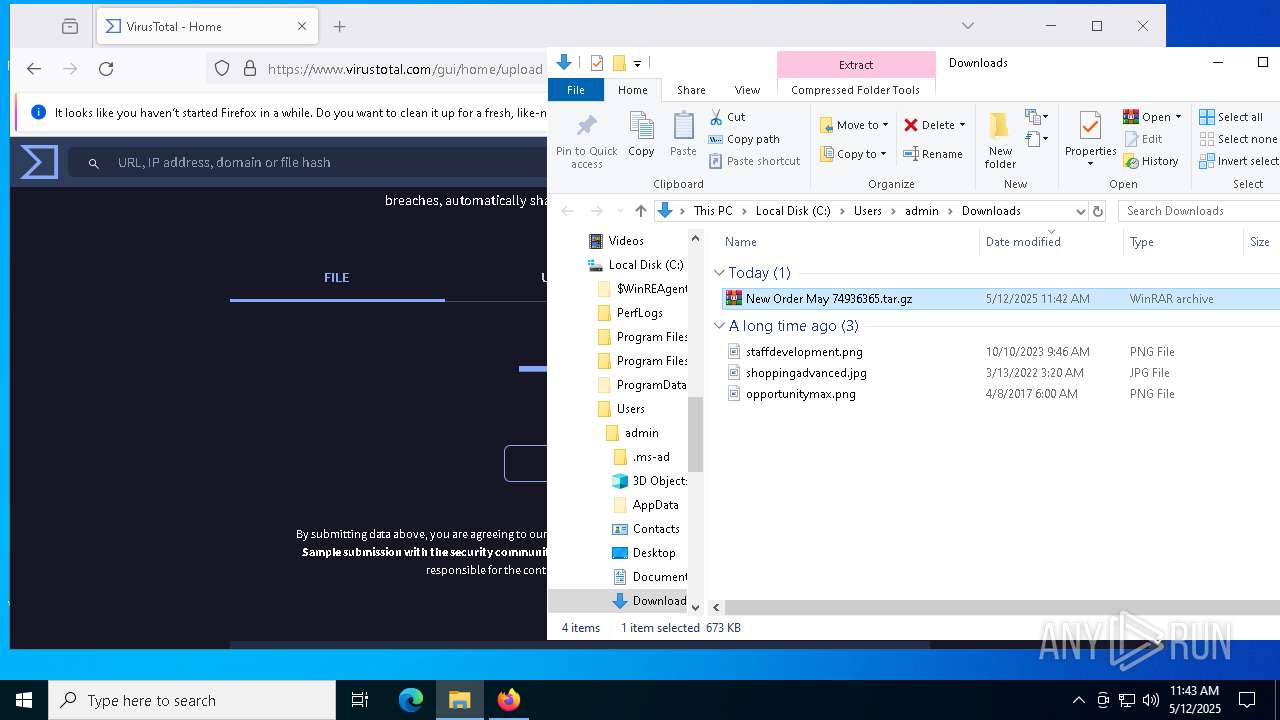Select New Order May 74936365.tar.gz file
The width and height of the screenshot is (1280, 720).
point(829,299)
